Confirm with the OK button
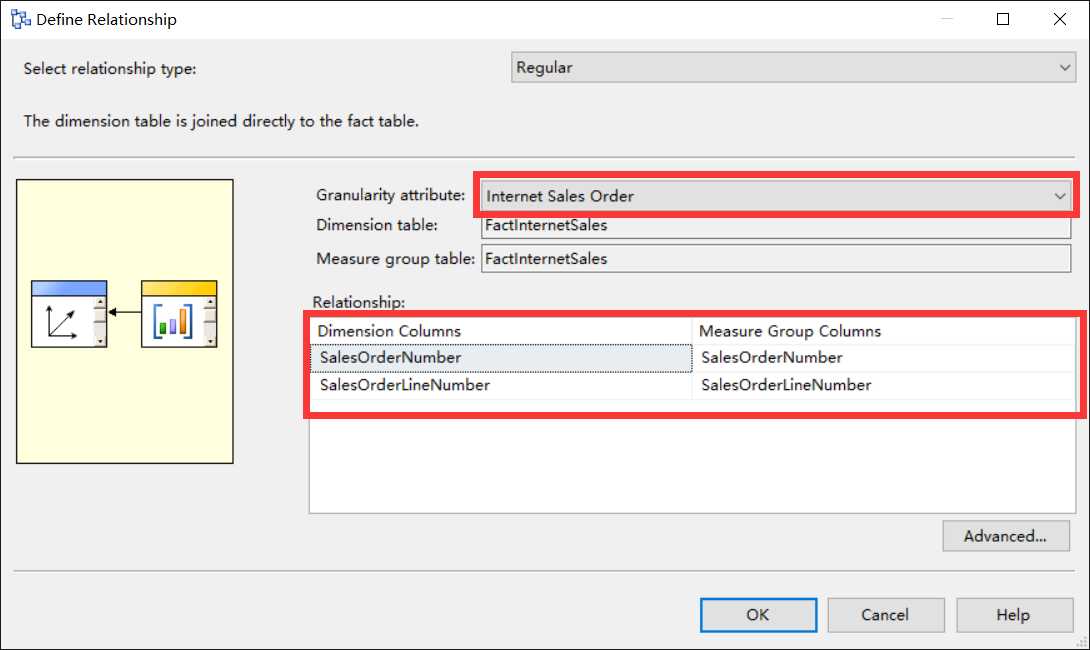 coord(758,615)
